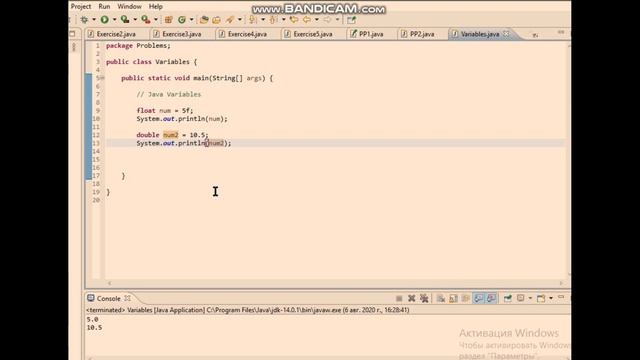This screenshot has height=360, width=640.
Task: Switch to PP1.java tab
Action: (x=371, y=34)
